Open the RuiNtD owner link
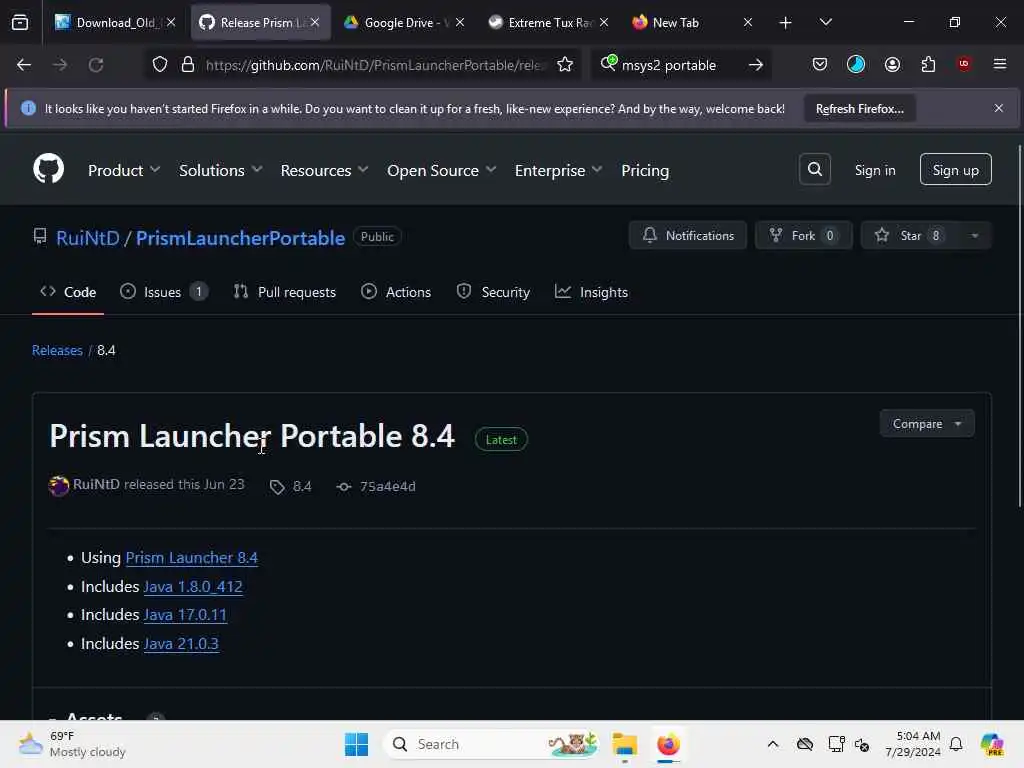 88,238
